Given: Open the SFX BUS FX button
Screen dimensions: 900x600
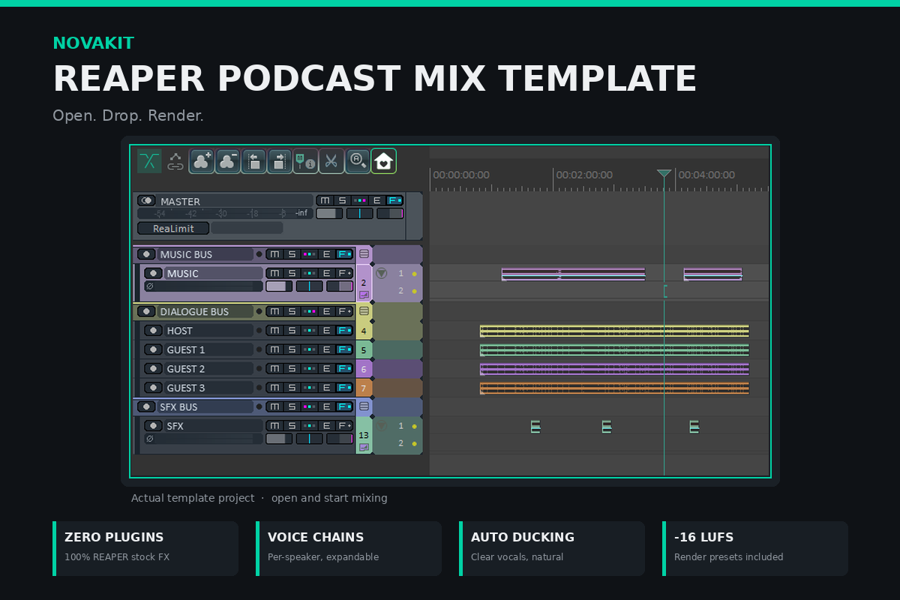Looking at the screenshot, I should (x=344, y=407).
